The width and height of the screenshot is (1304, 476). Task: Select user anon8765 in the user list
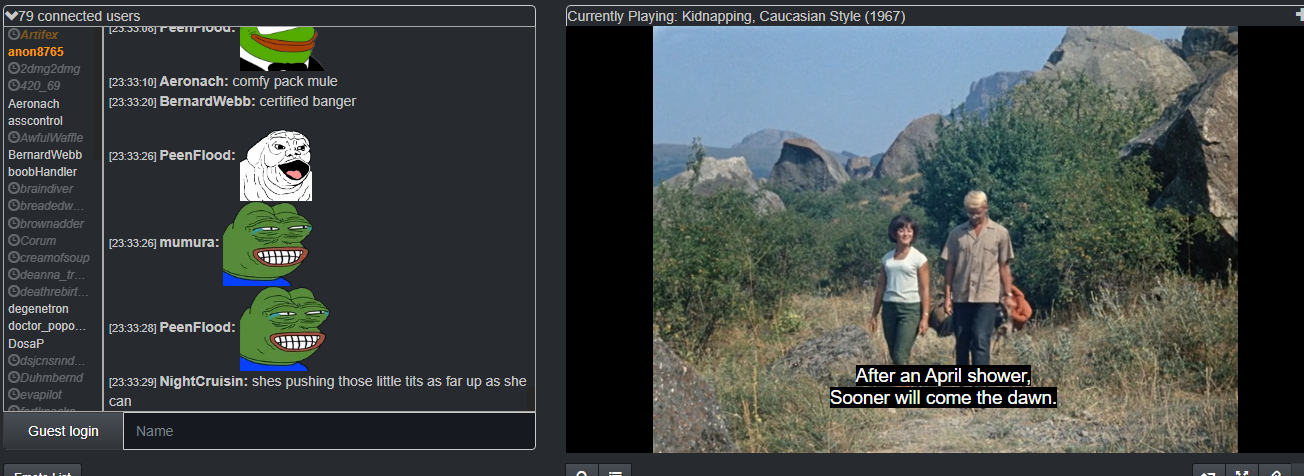[36, 52]
